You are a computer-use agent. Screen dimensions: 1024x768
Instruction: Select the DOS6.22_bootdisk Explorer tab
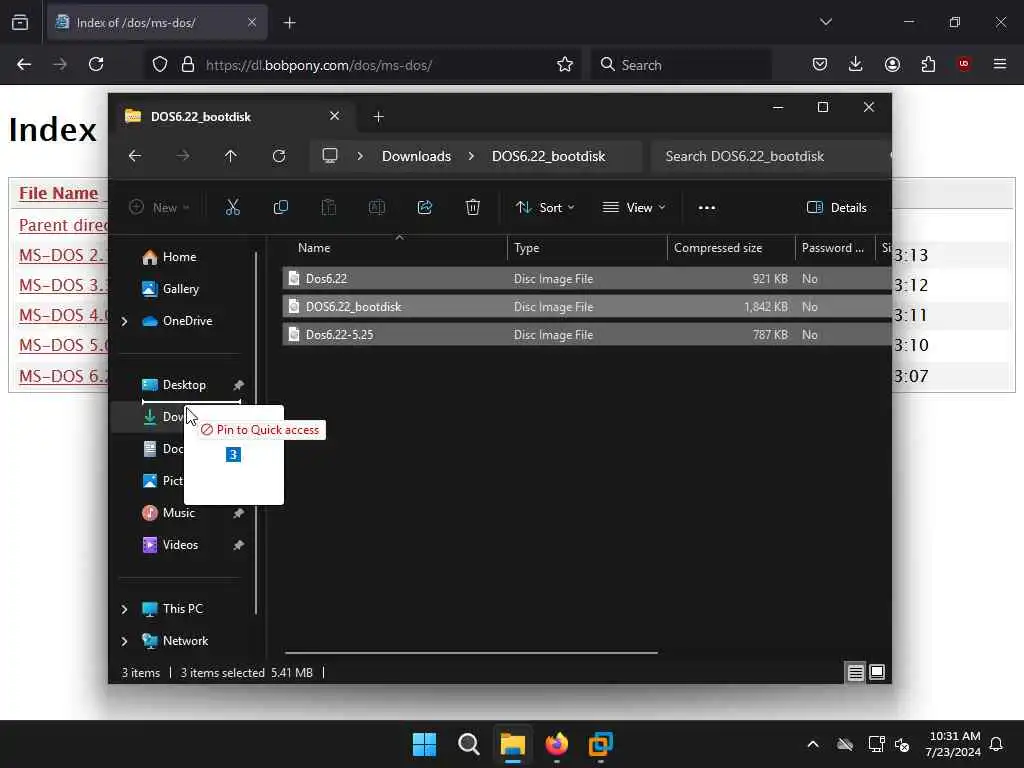pos(232,116)
